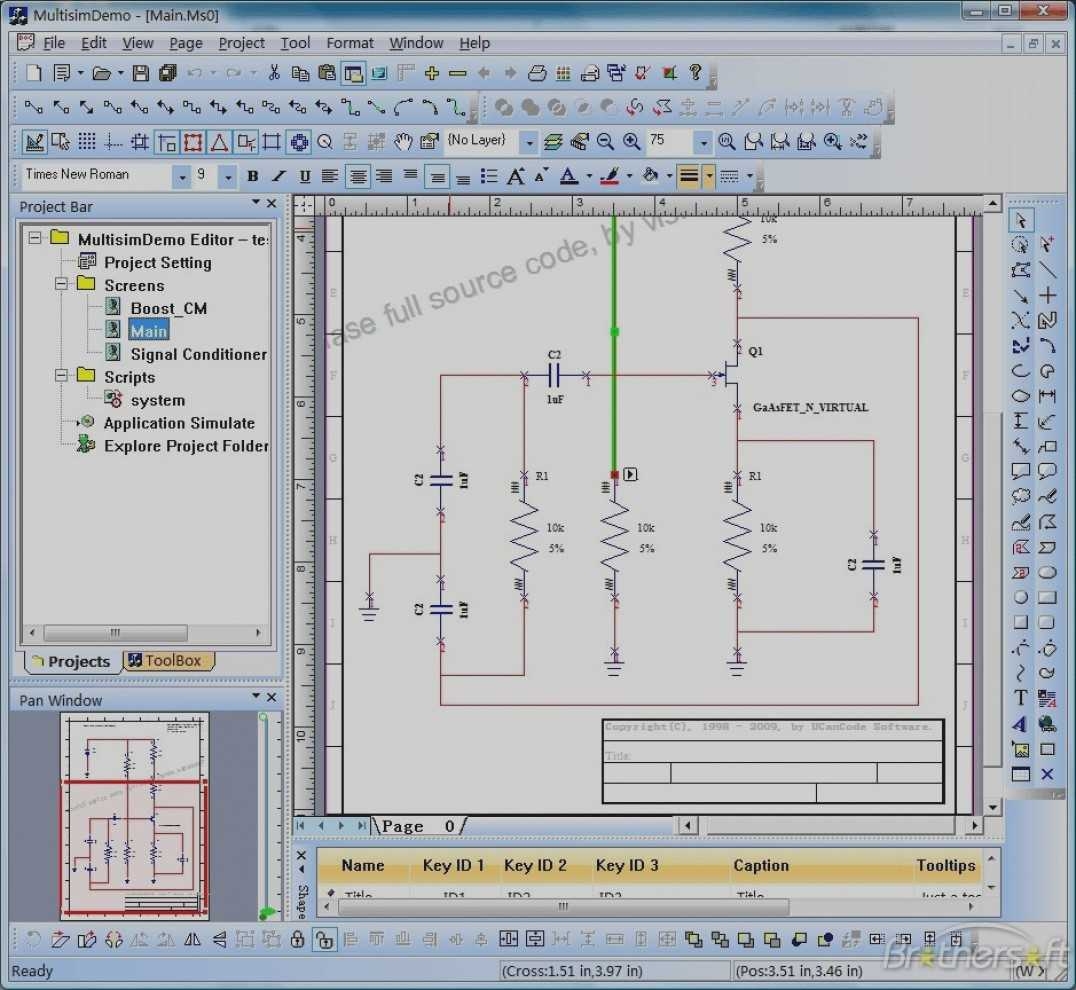This screenshot has width=1076, height=990.
Task: Activate the Zoom In magnifier tool
Action: [x=631, y=141]
